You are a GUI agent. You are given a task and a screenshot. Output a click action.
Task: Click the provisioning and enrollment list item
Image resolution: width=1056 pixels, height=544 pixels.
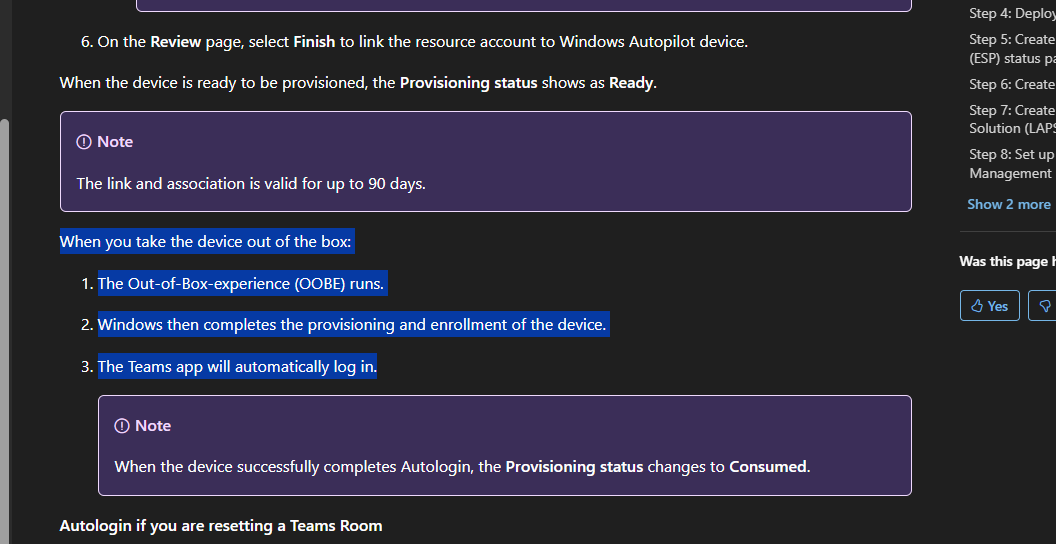click(x=352, y=325)
